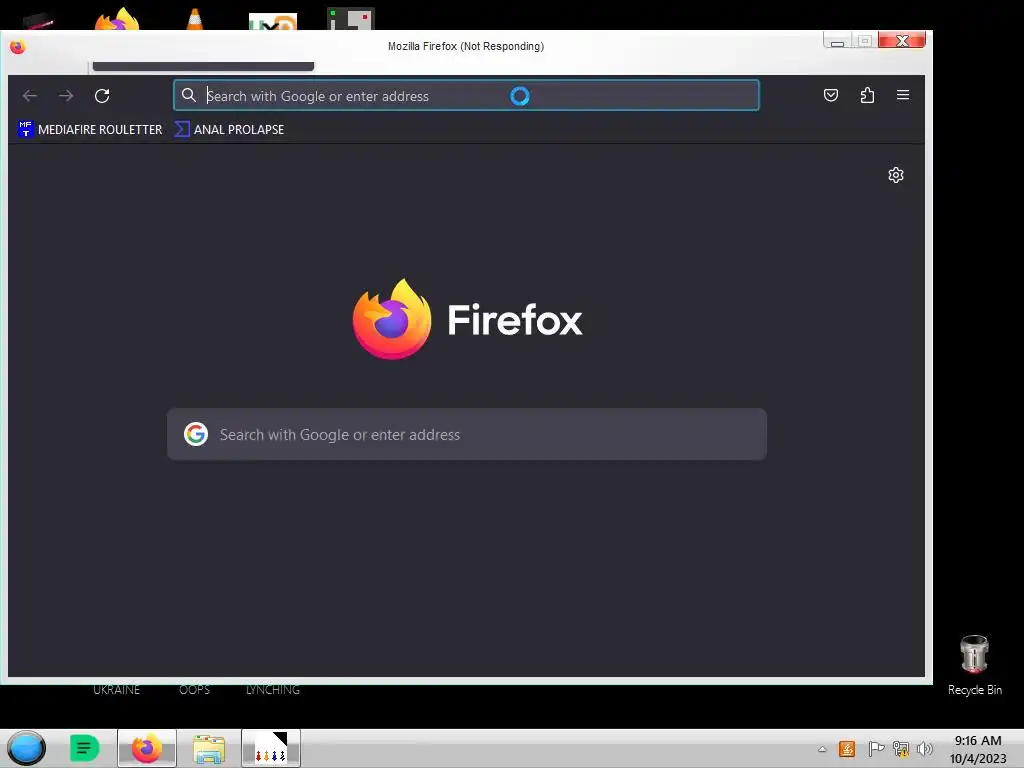The height and width of the screenshot is (768, 1024).
Task: Open the card game taskbar button
Action: pos(270,748)
